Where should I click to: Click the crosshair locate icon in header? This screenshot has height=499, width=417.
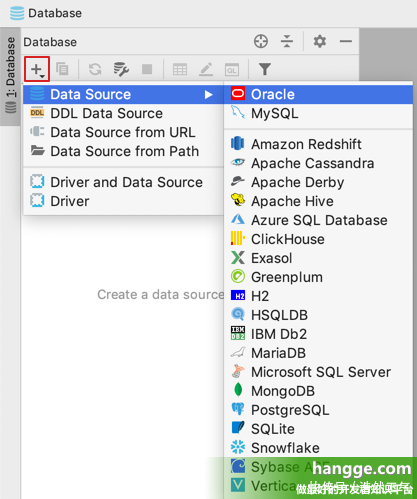click(x=261, y=42)
